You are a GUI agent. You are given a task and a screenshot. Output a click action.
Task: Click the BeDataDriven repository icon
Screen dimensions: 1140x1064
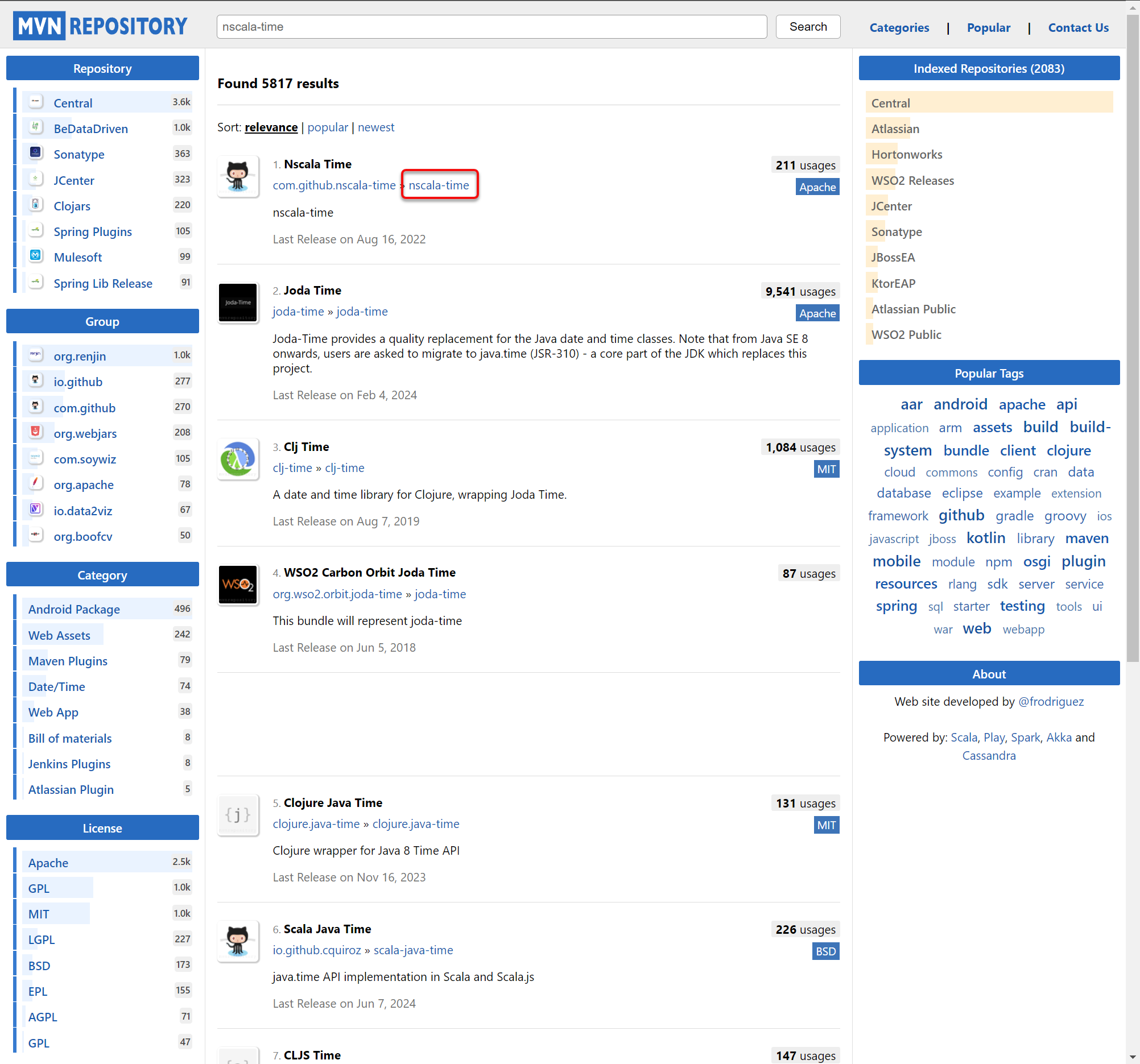pos(35,127)
